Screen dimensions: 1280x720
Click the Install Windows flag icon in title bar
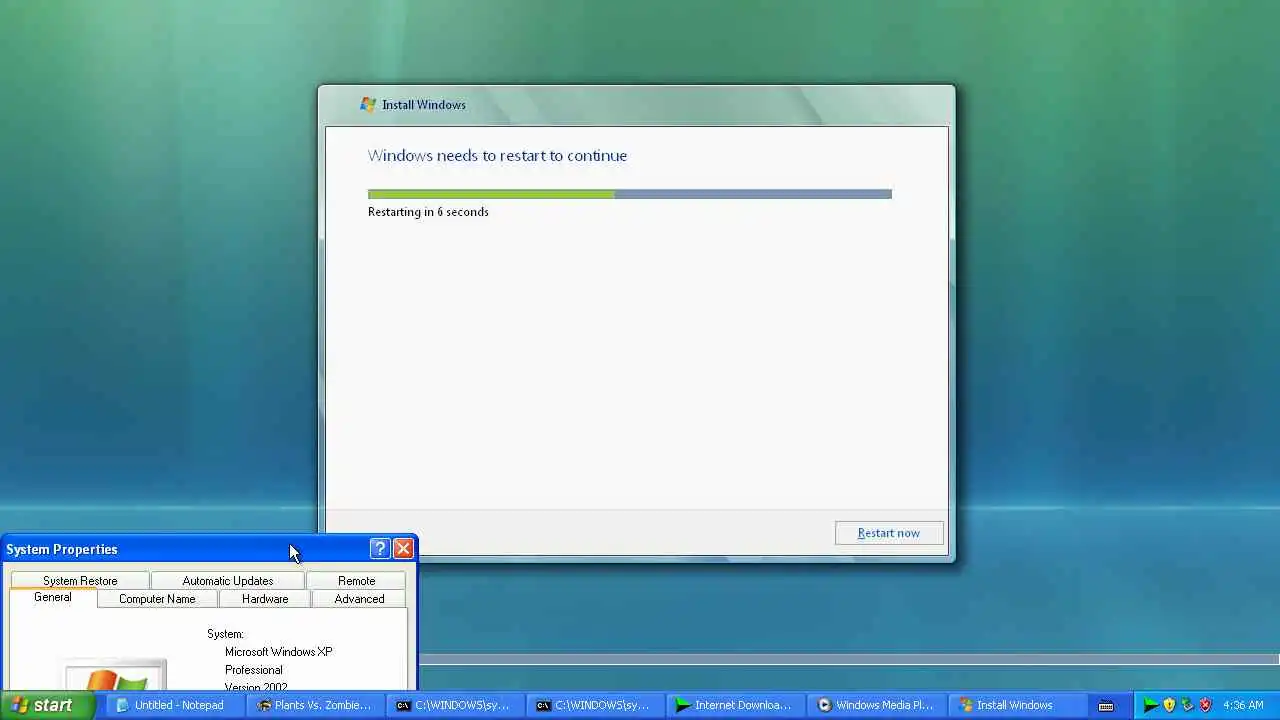[368, 104]
